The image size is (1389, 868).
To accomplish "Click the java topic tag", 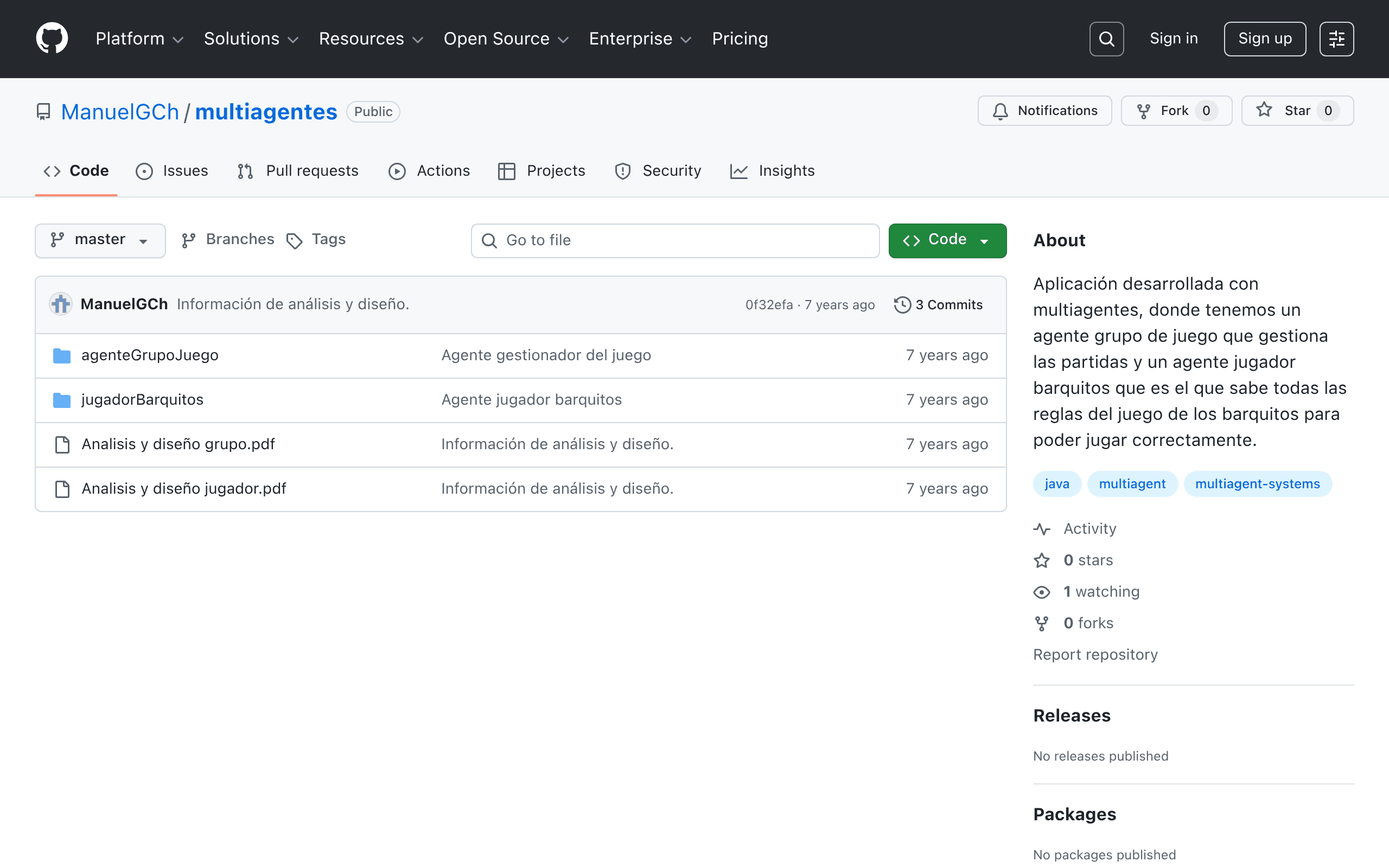I will pos(1057,484).
